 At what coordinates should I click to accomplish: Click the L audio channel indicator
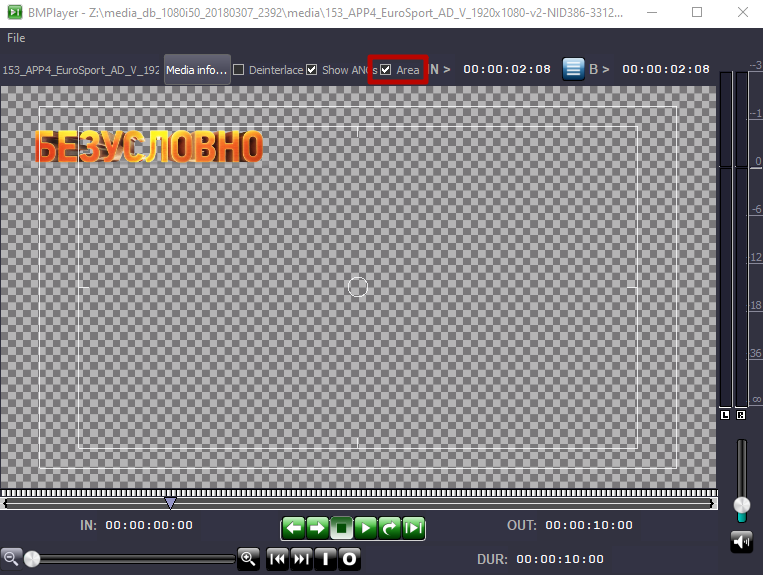[725, 415]
